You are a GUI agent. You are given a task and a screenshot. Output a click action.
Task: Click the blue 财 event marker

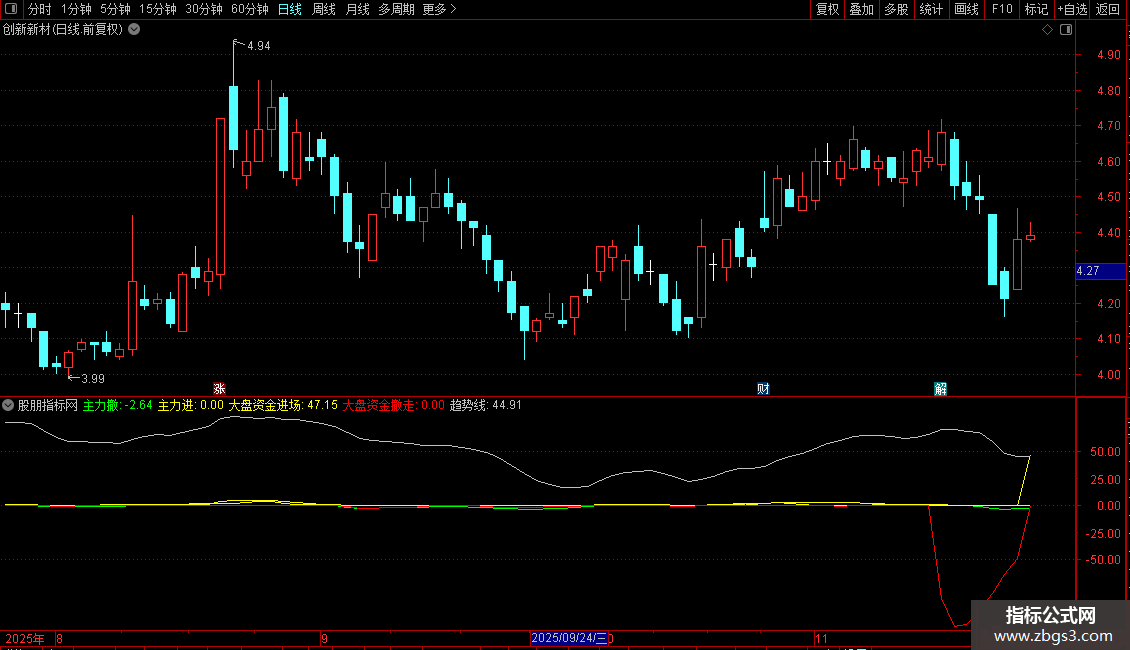[x=763, y=389]
